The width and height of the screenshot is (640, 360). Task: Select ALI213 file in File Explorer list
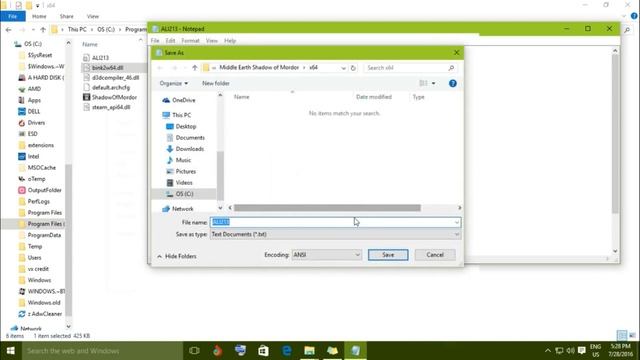coord(100,58)
